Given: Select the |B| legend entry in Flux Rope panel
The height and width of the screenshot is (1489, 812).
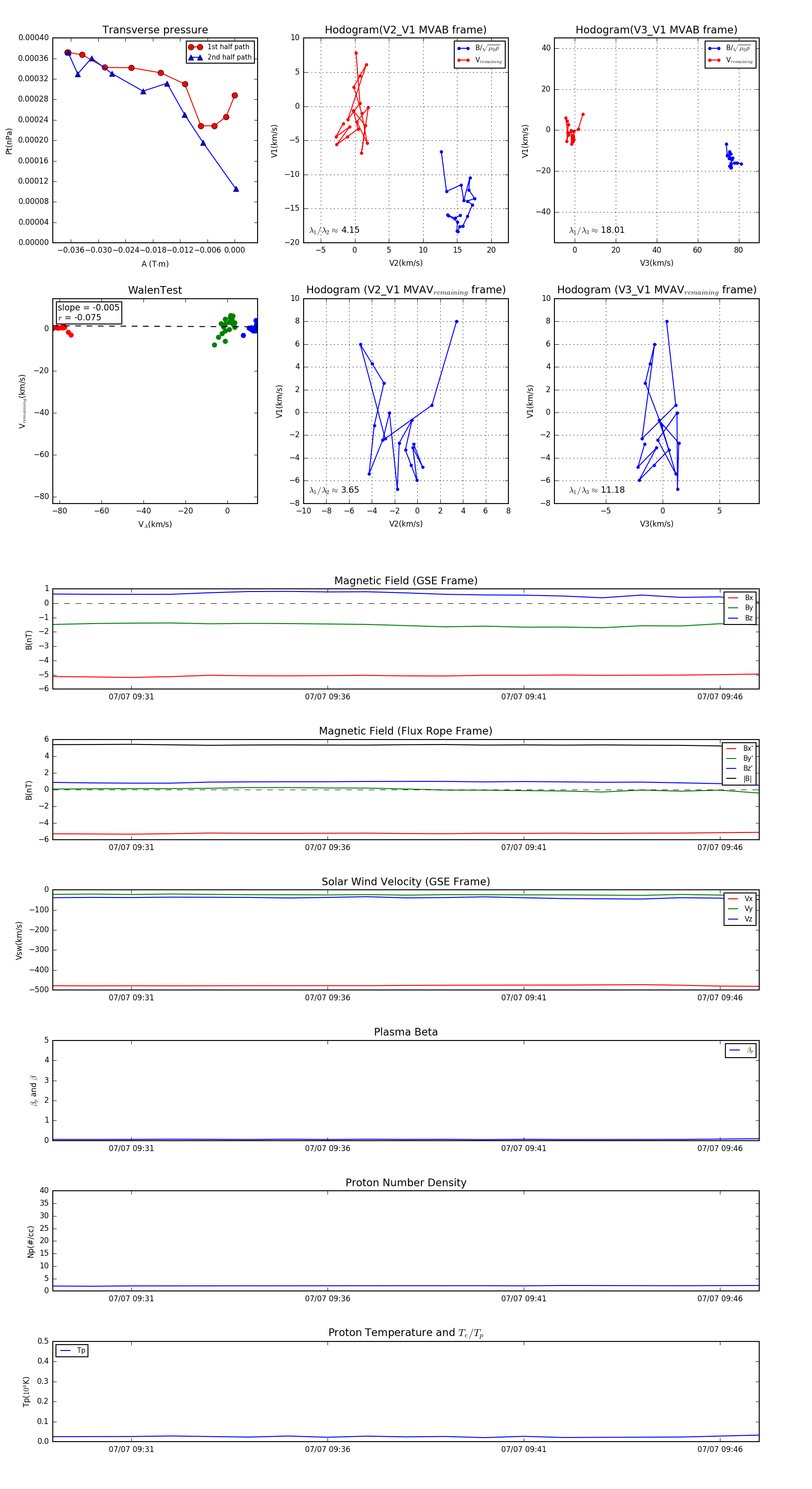Looking at the screenshot, I should (739, 779).
